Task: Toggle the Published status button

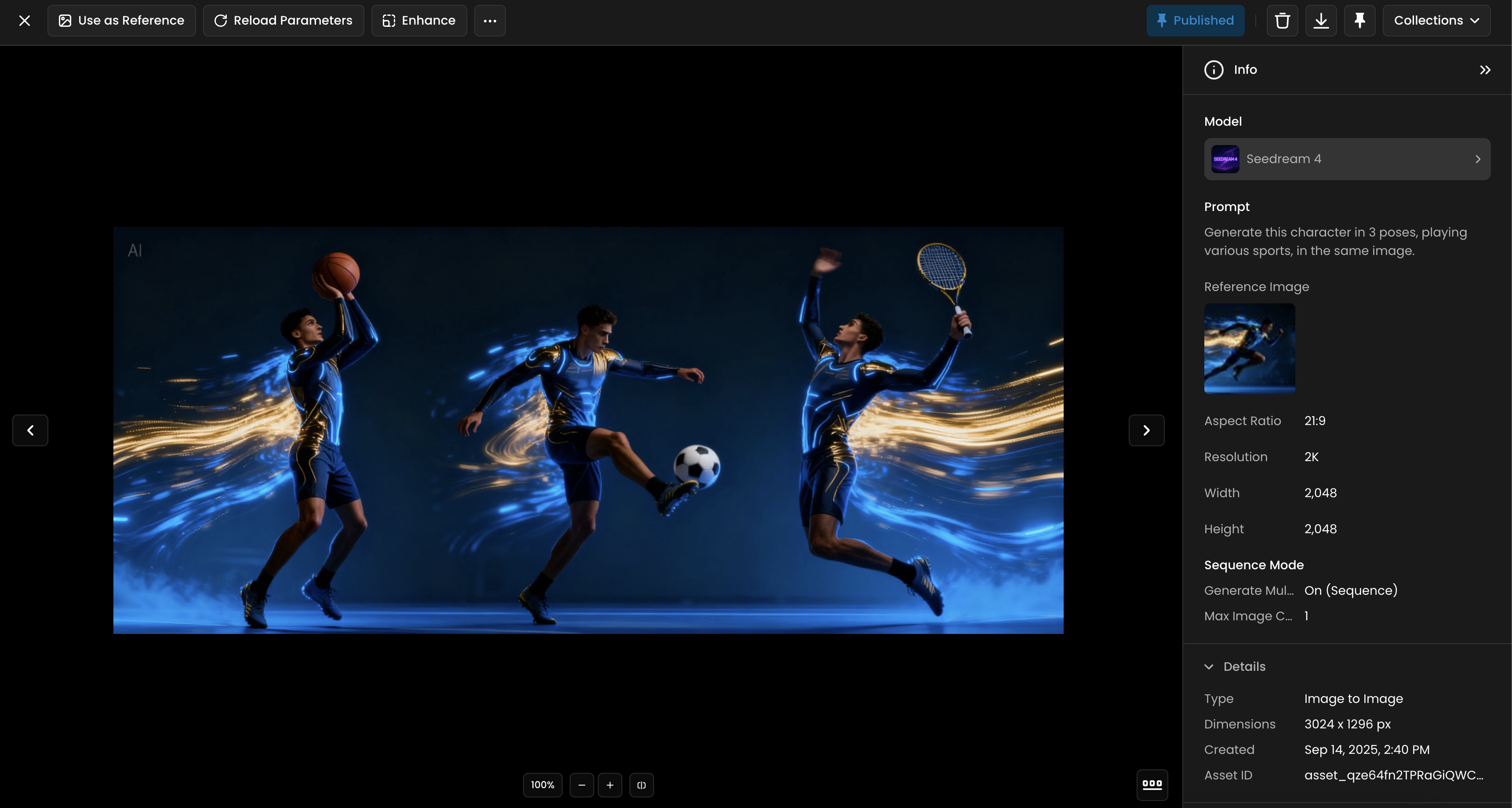Action: click(1195, 21)
